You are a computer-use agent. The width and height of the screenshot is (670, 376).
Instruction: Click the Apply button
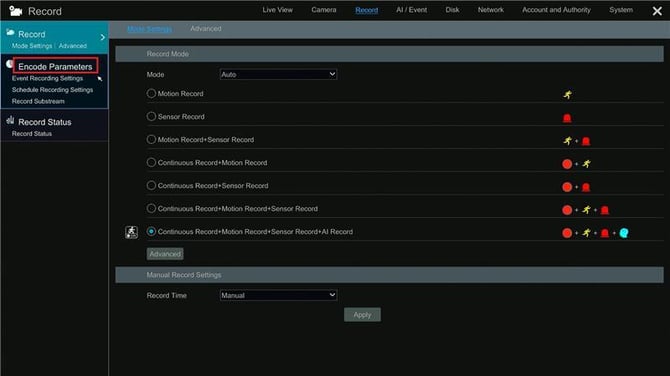[x=362, y=315]
